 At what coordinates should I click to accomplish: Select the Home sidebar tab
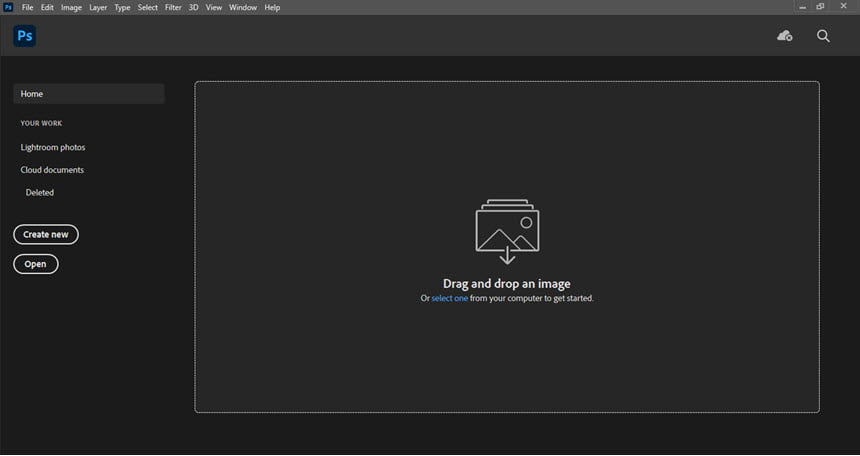[89, 94]
